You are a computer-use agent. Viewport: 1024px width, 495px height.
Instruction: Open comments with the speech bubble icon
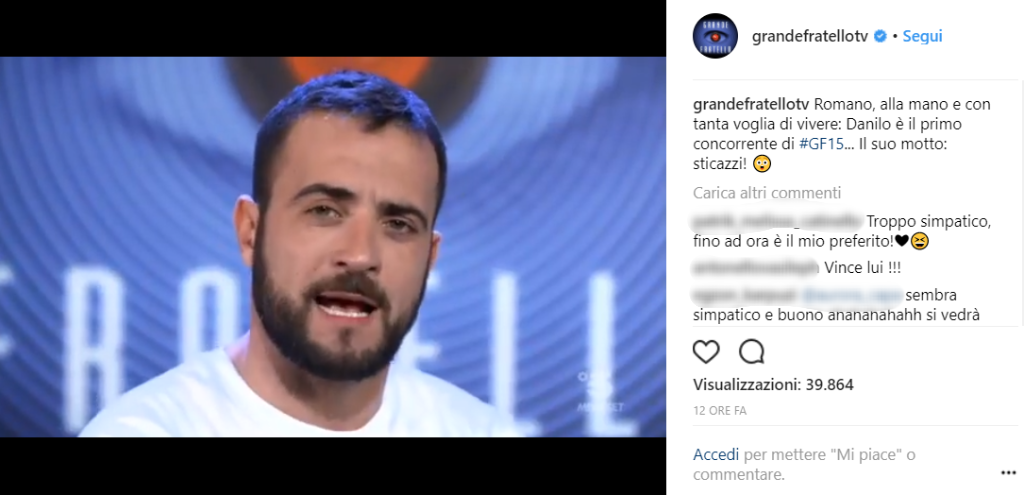[x=752, y=352]
